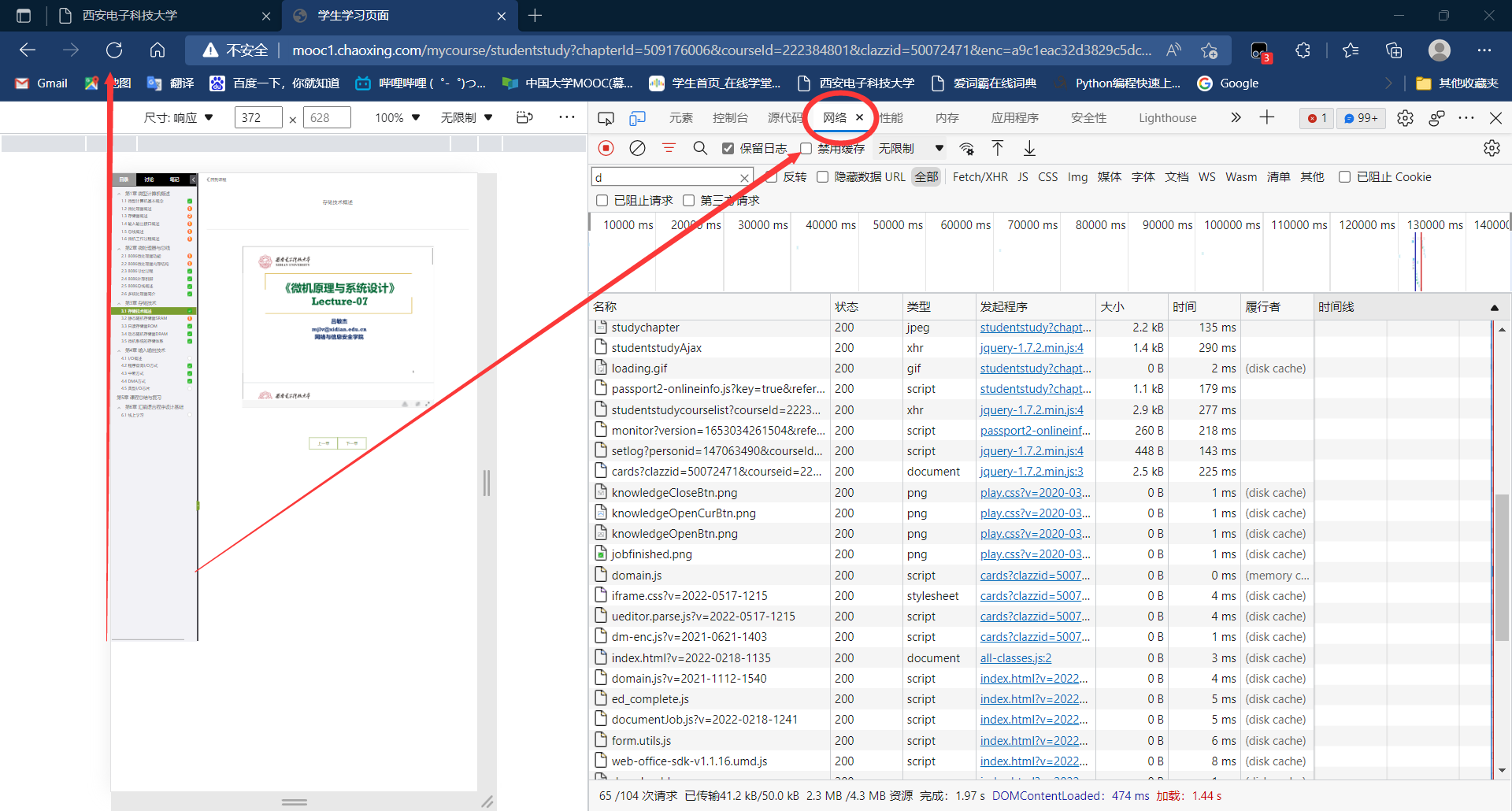This screenshot has width=1512, height=811.
Task: Add this page to favorites star
Action: 1210,50
